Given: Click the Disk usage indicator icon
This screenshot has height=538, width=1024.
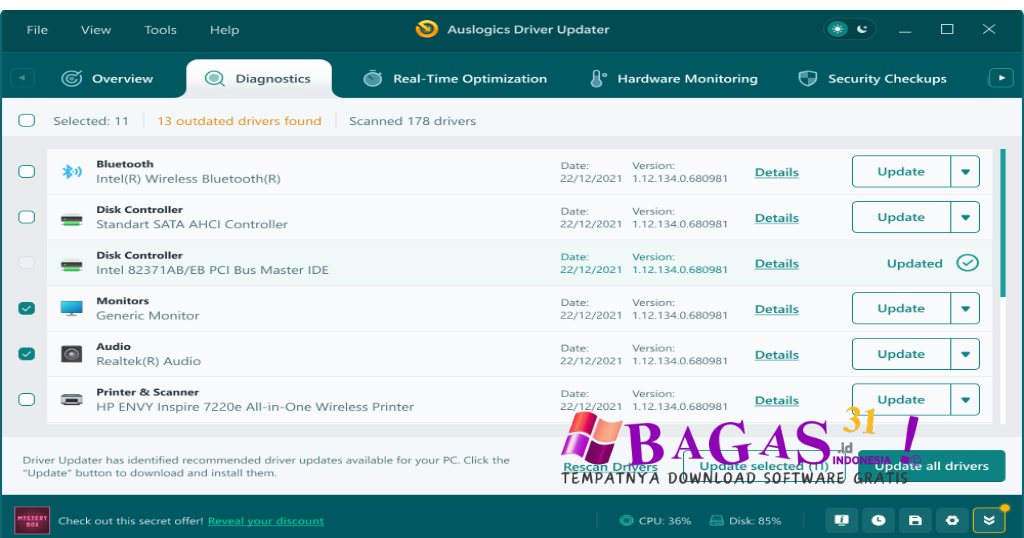Looking at the screenshot, I should point(716,520).
